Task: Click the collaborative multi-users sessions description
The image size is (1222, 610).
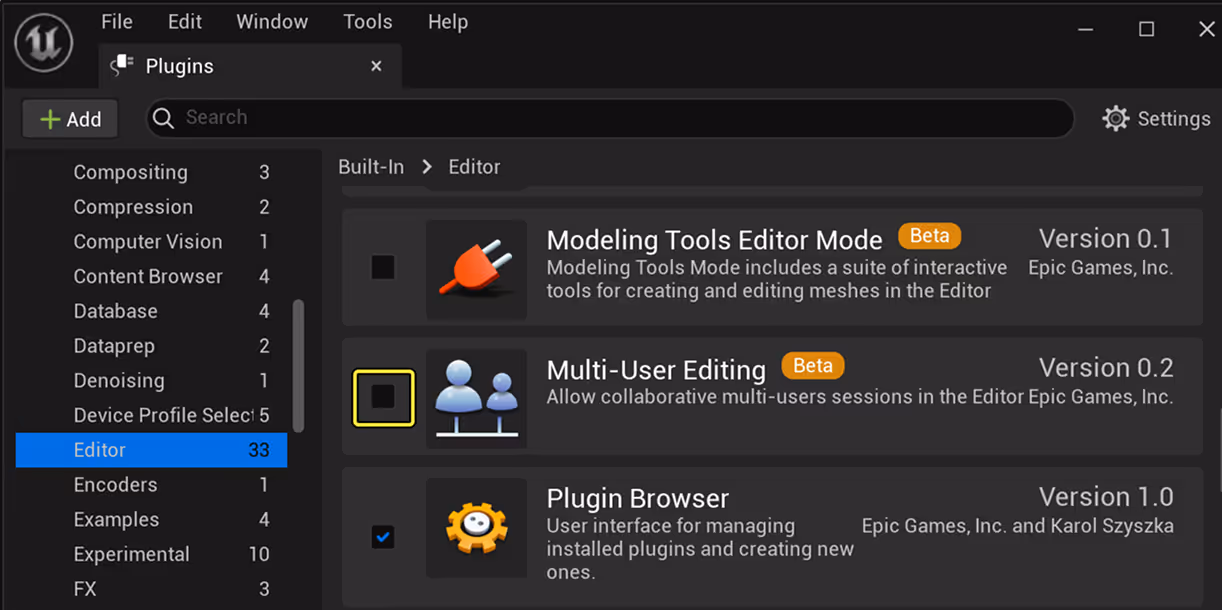Action: (x=785, y=397)
